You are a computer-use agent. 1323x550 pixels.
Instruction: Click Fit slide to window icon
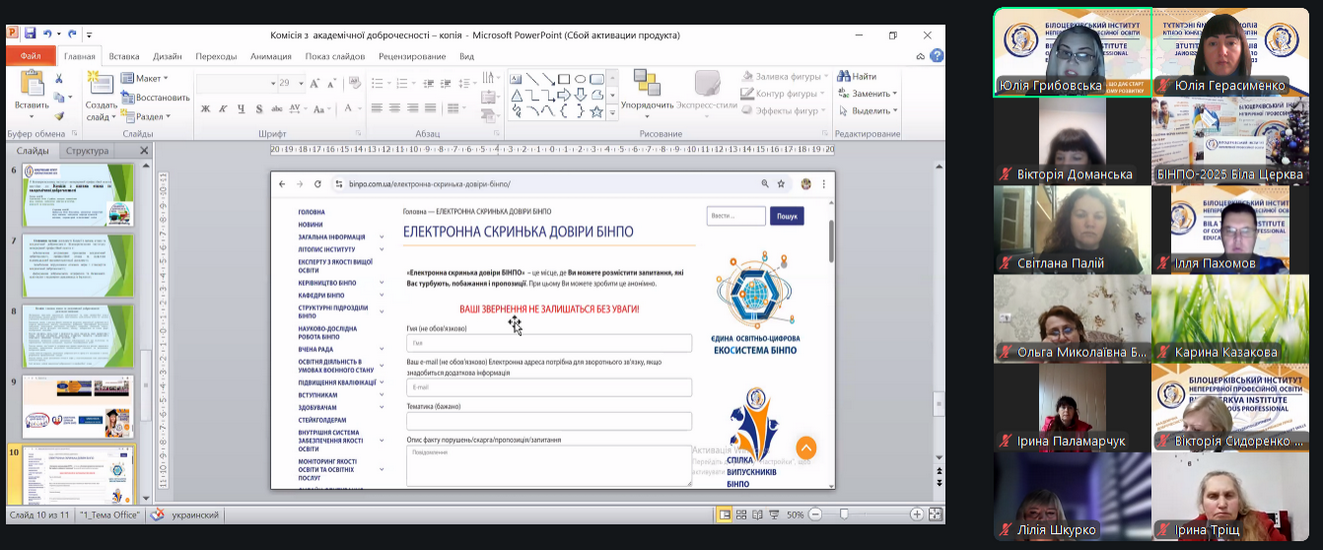[x=935, y=514]
